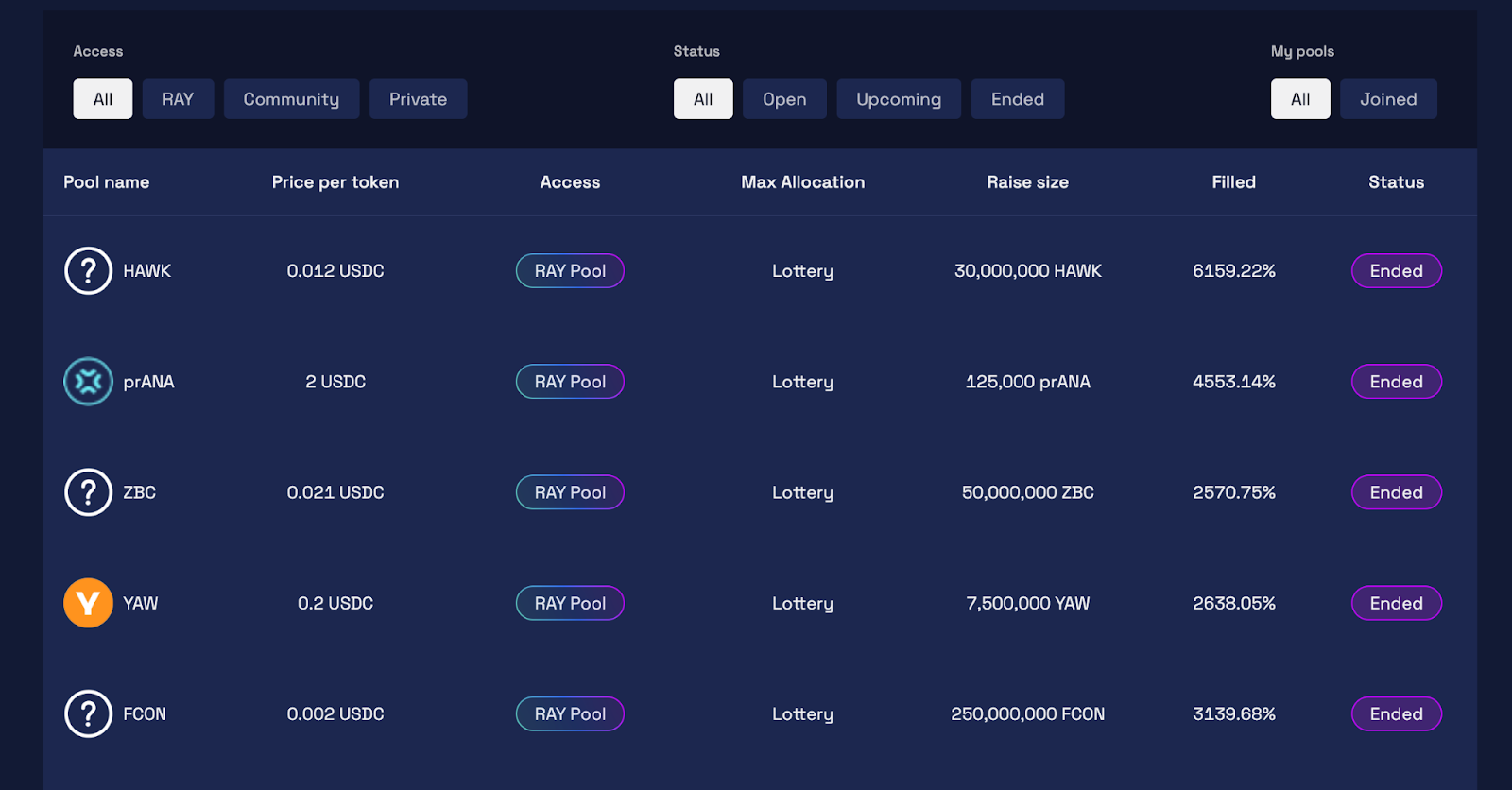
Task: Show only Joined pools
Action: (x=1388, y=99)
